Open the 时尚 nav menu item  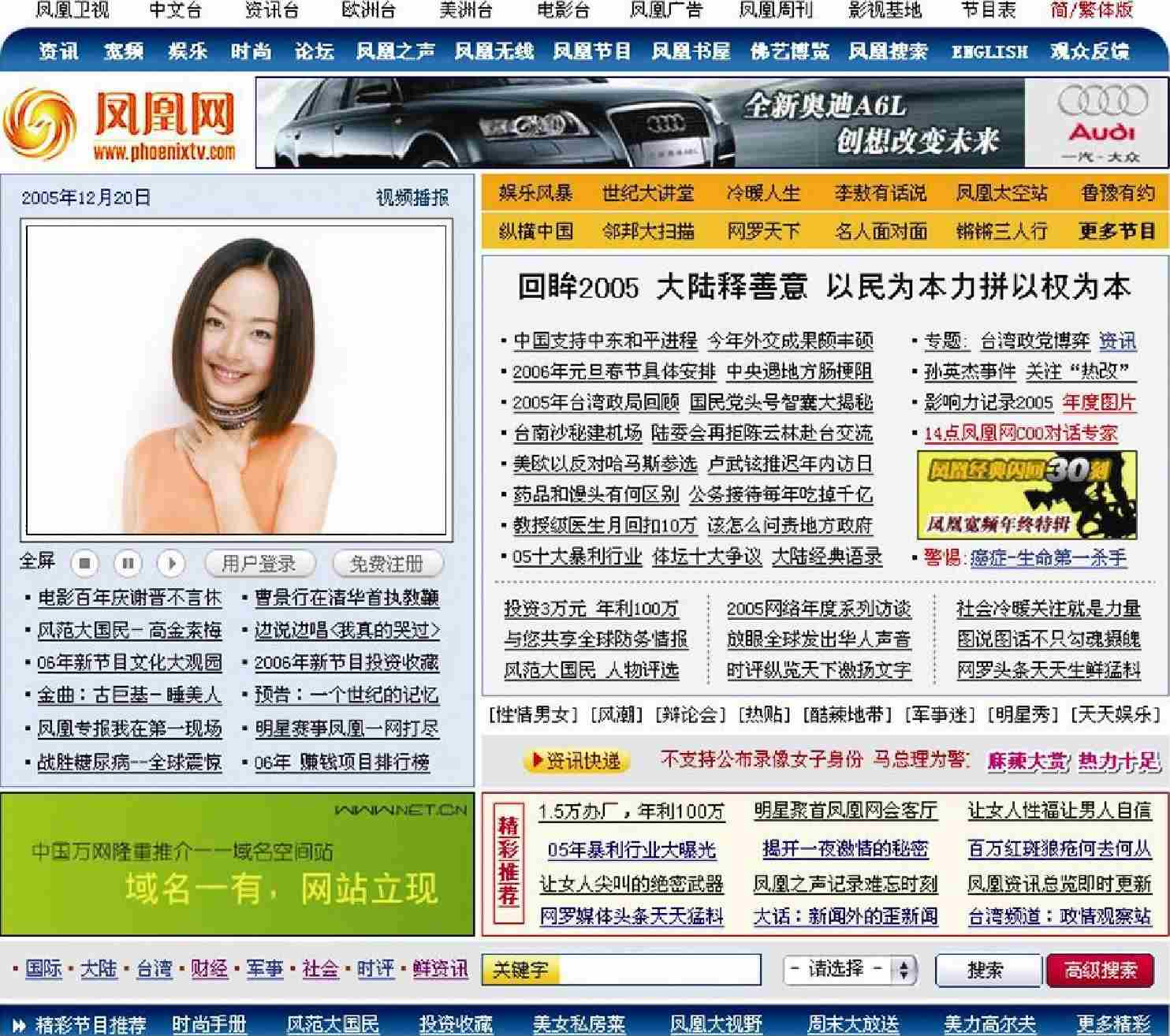click(x=252, y=51)
